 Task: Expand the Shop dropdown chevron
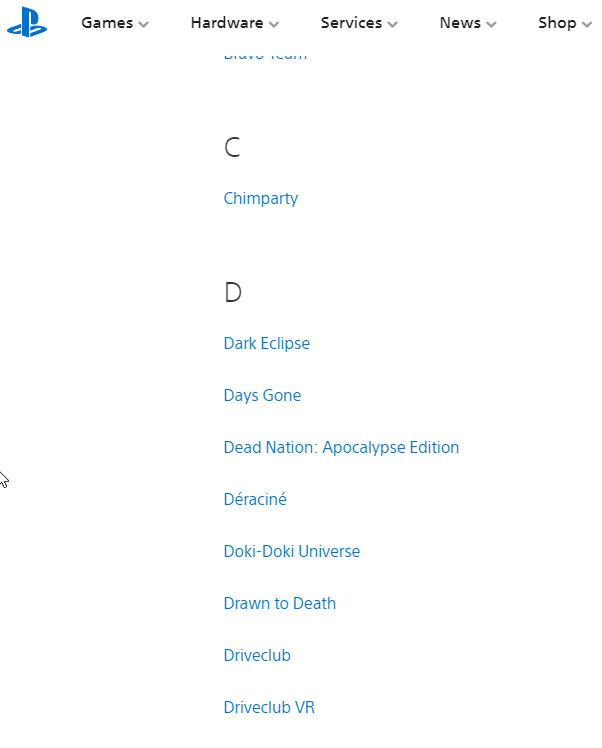(x=587, y=24)
